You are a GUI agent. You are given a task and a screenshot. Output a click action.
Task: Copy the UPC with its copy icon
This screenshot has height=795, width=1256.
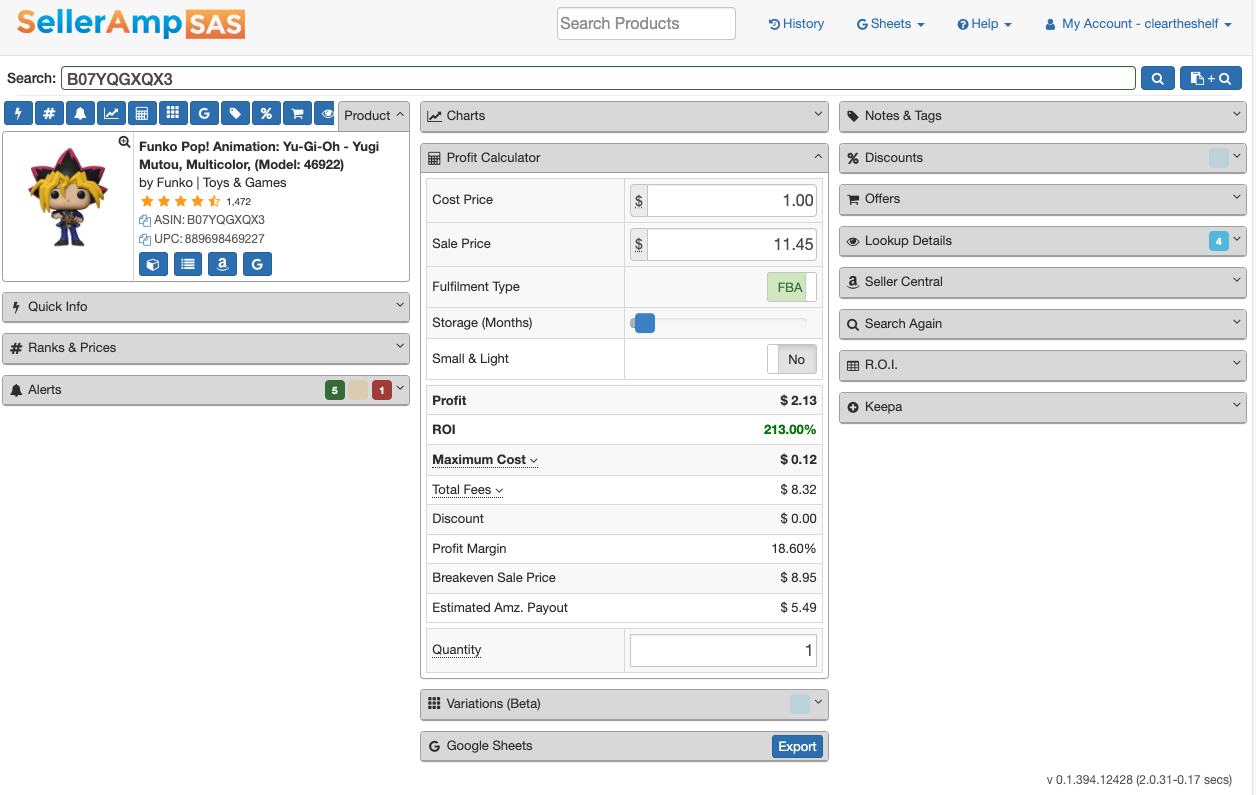(x=144, y=239)
